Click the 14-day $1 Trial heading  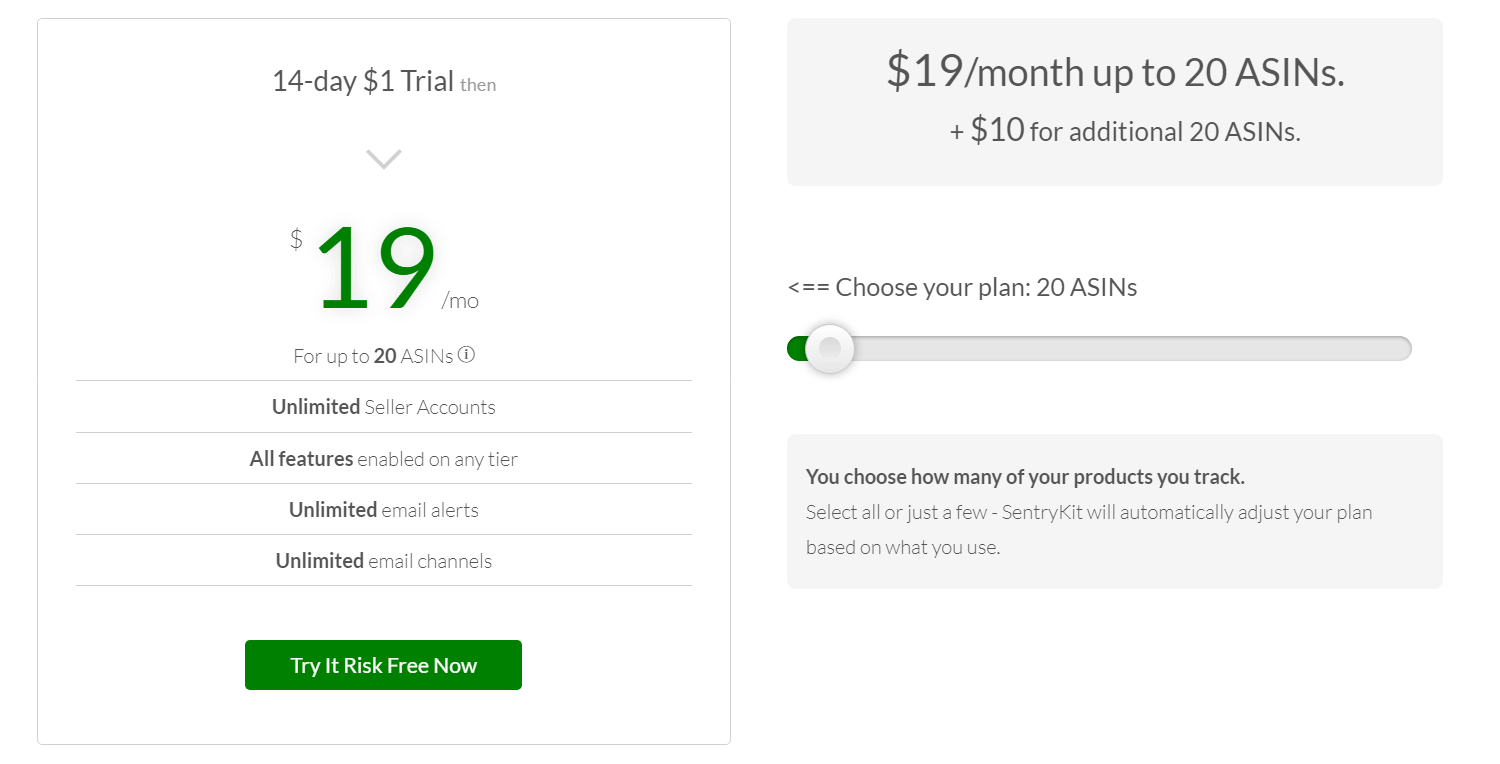[363, 82]
